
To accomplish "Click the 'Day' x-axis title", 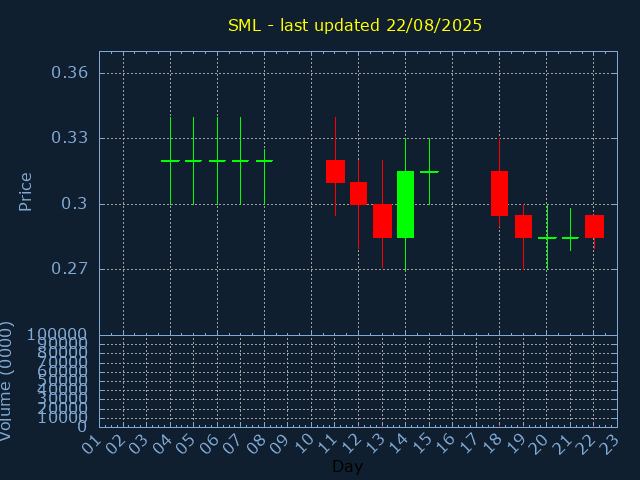I will (347, 466).
